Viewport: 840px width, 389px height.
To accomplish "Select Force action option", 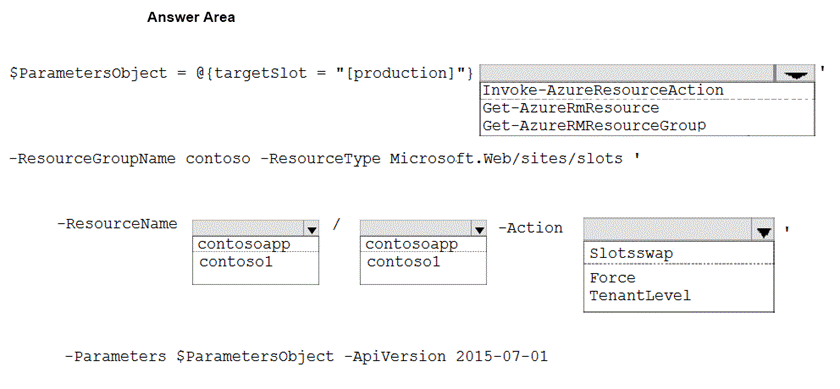I will click(613, 278).
